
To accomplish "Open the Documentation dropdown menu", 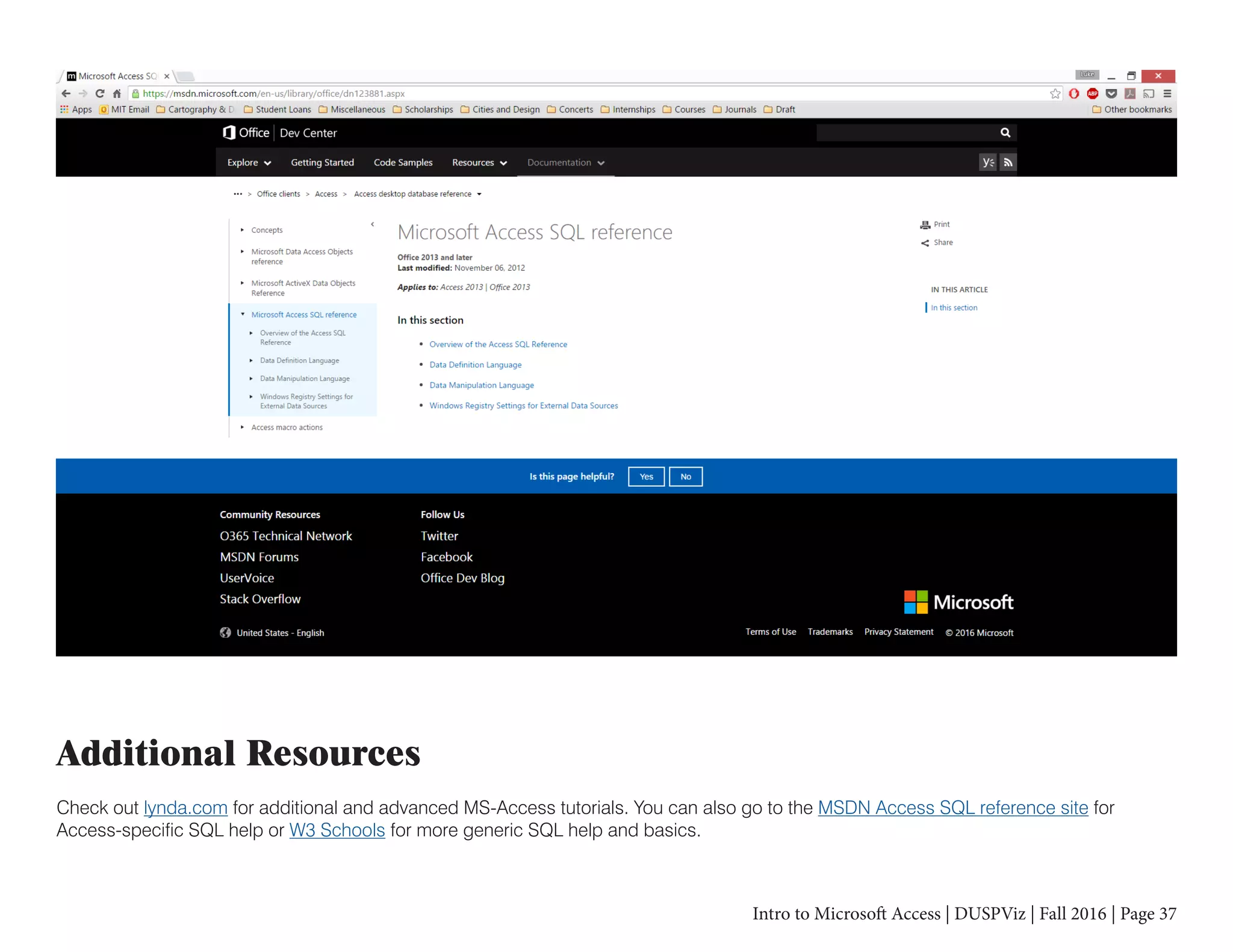I will pos(566,162).
